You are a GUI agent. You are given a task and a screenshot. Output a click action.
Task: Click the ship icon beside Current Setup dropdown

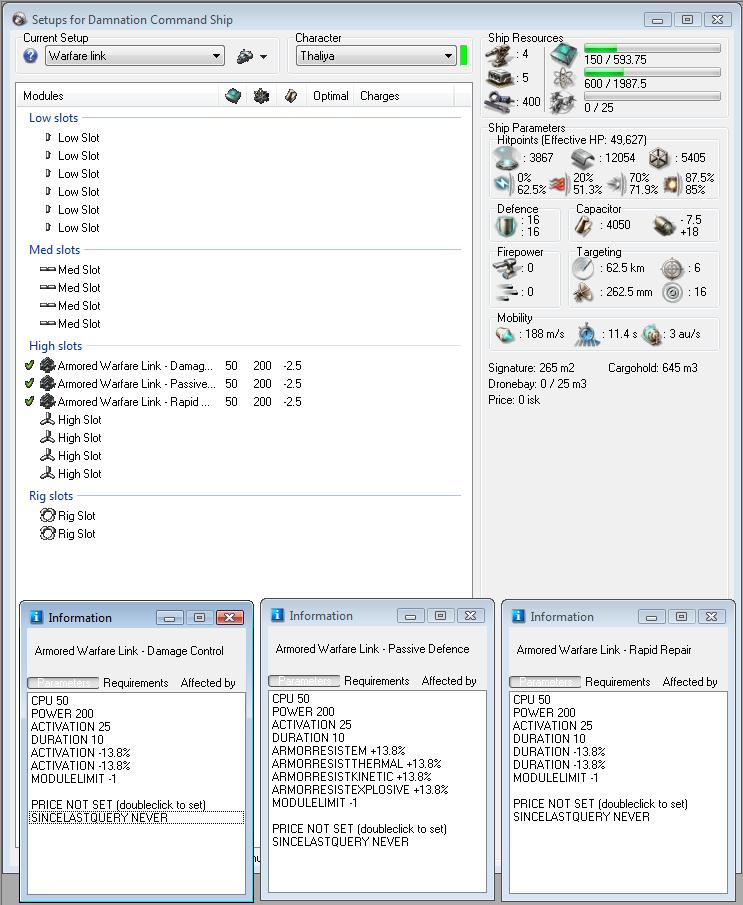[245, 57]
